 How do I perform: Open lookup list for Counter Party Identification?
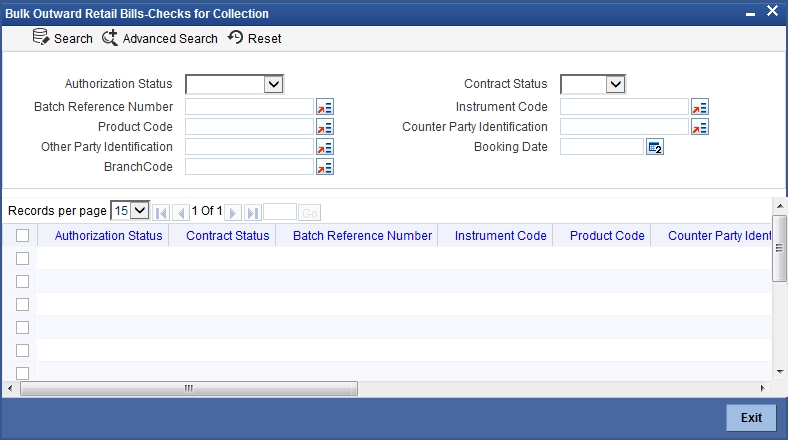pos(700,127)
